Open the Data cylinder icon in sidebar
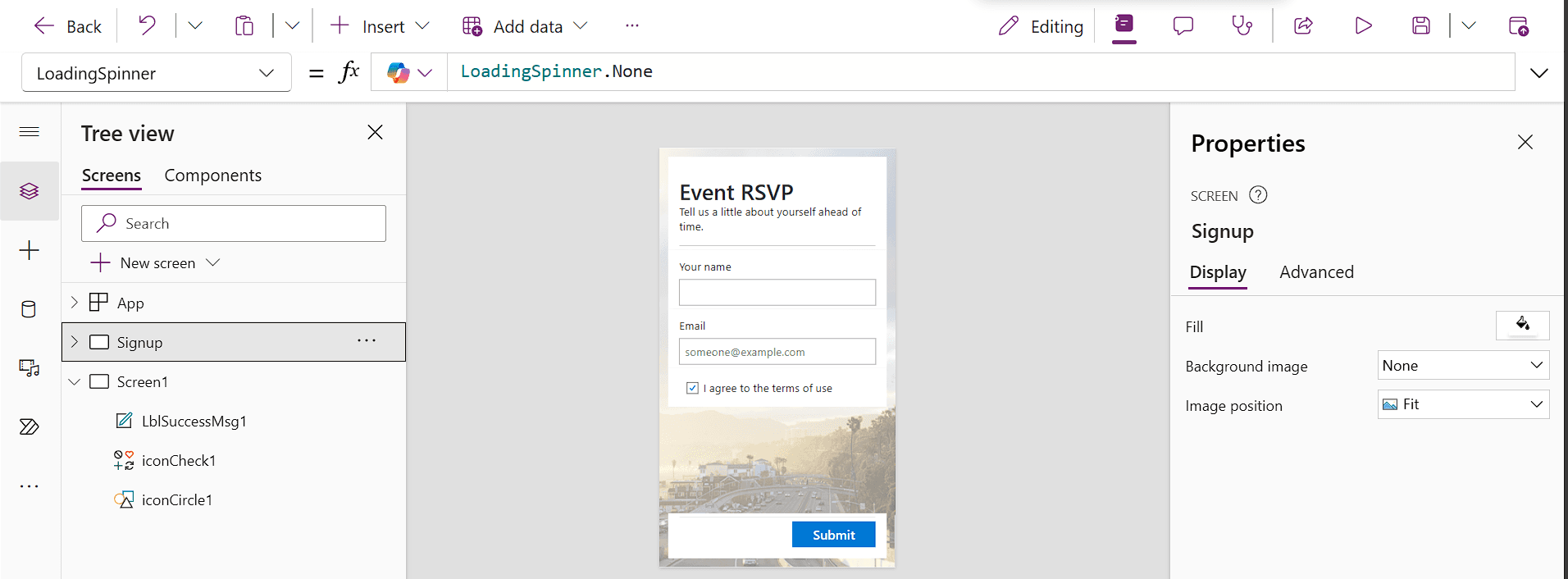The image size is (1568, 579). coord(29,309)
